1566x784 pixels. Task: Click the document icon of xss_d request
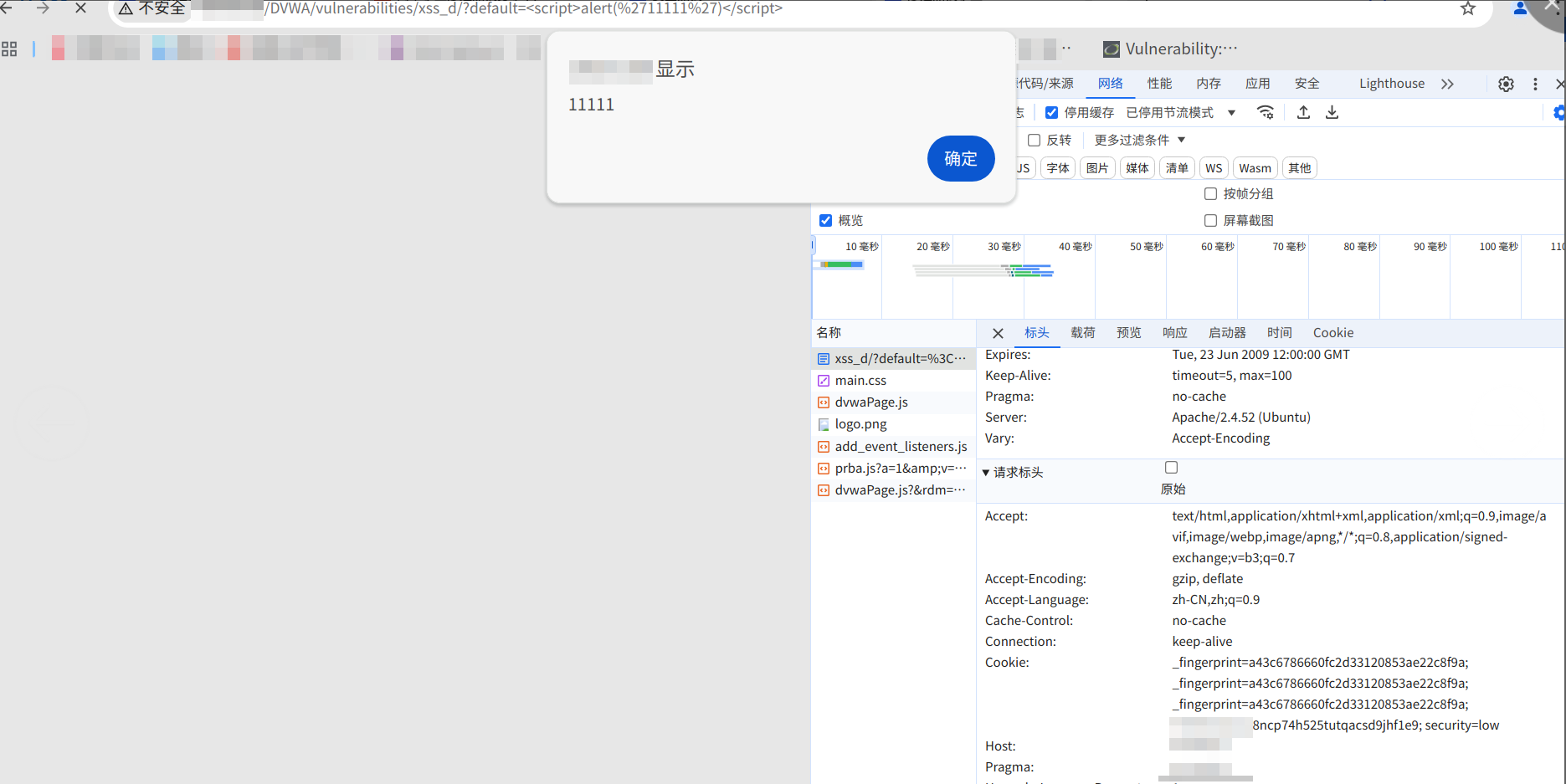824,359
